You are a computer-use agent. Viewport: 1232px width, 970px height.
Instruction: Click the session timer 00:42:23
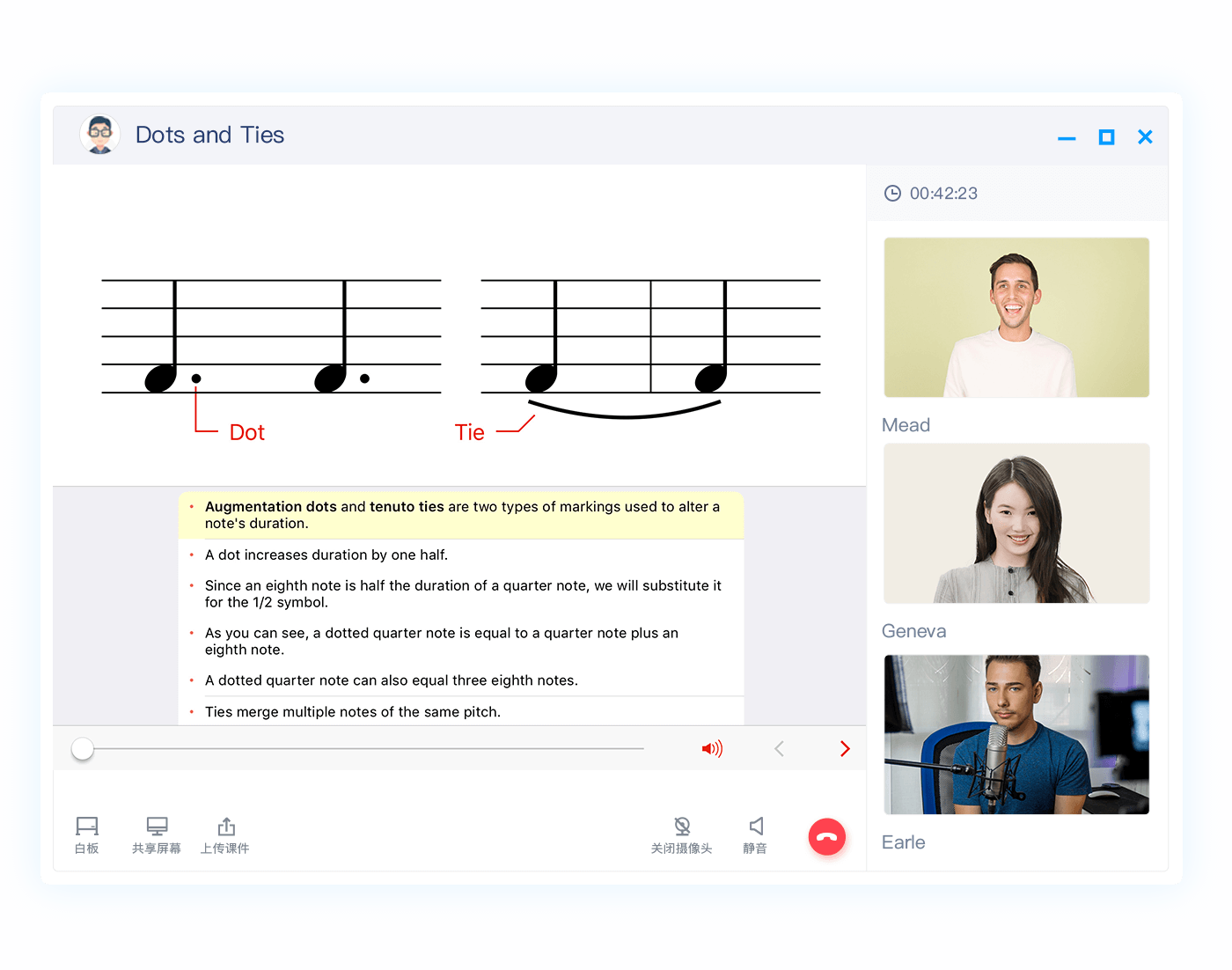(x=943, y=194)
